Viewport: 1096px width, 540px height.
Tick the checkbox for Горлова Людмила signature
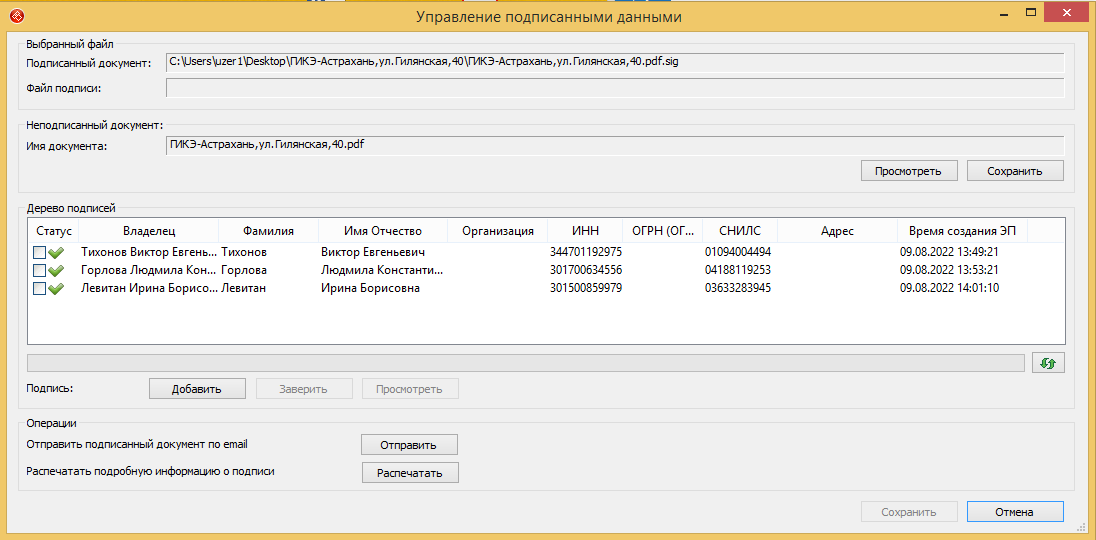tap(39, 271)
